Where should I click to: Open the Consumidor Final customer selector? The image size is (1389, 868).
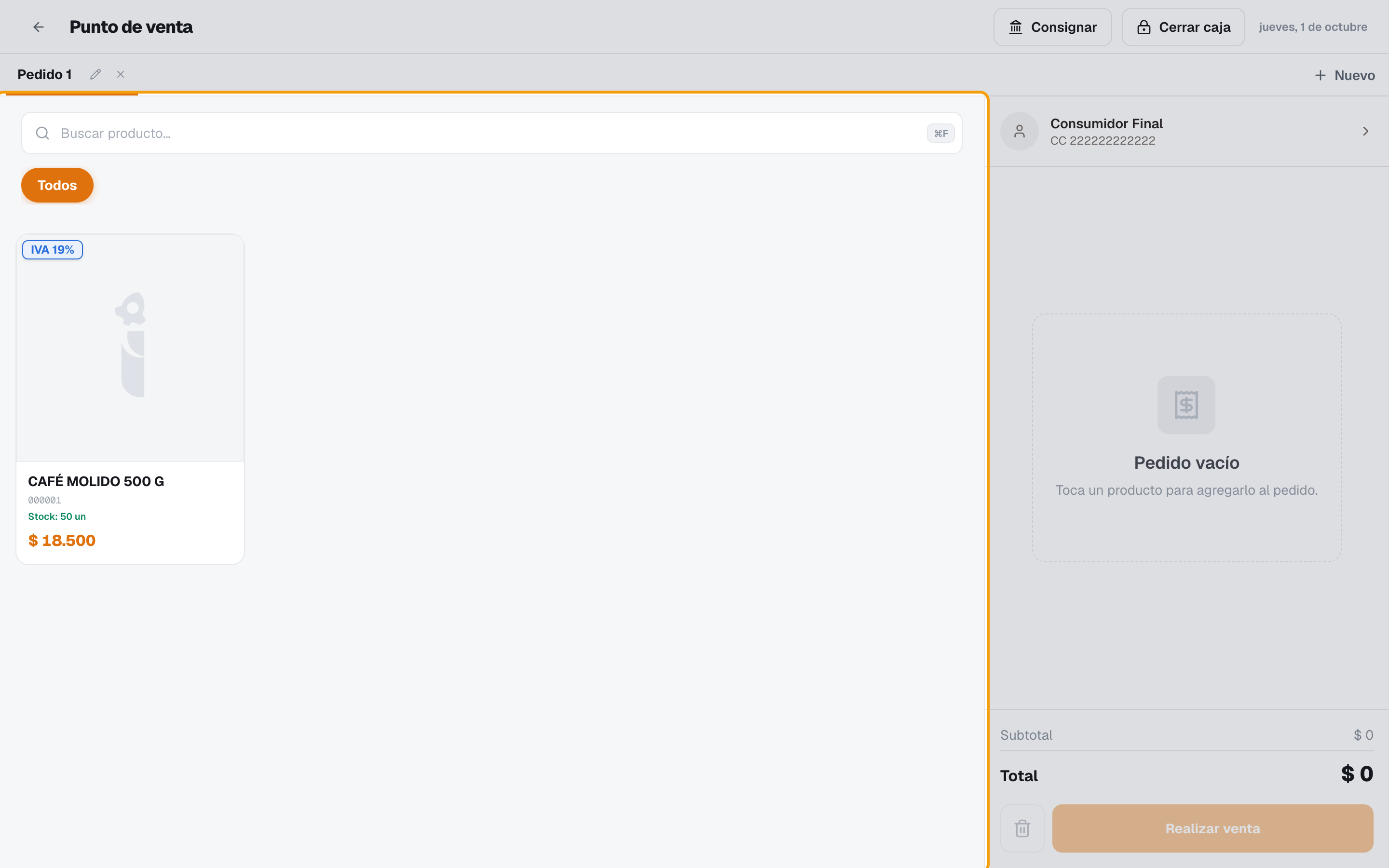pyautogui.click(x=1186, y=132)
